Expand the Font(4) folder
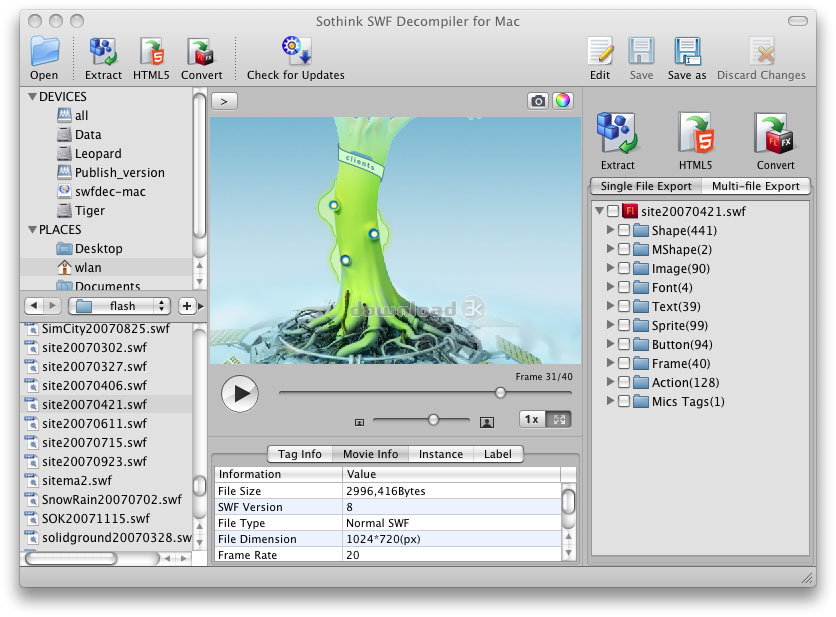The height and width of the screenshot is (617, 836). tap(610, 287)
